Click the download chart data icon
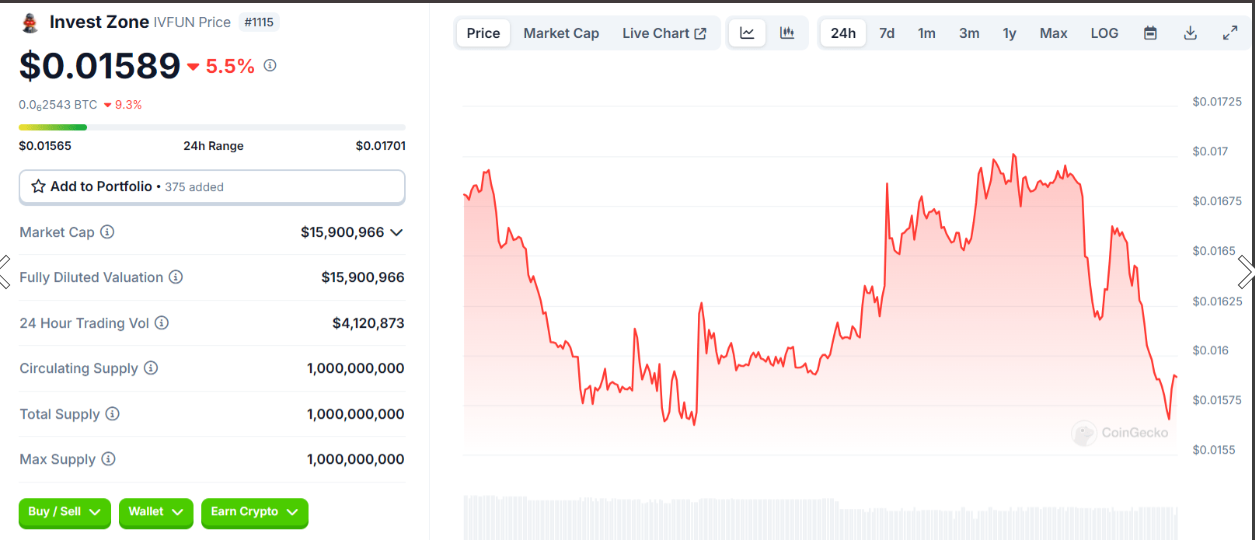The image size is (1255, 540). pyautogui.click(x=1190, y=33)
